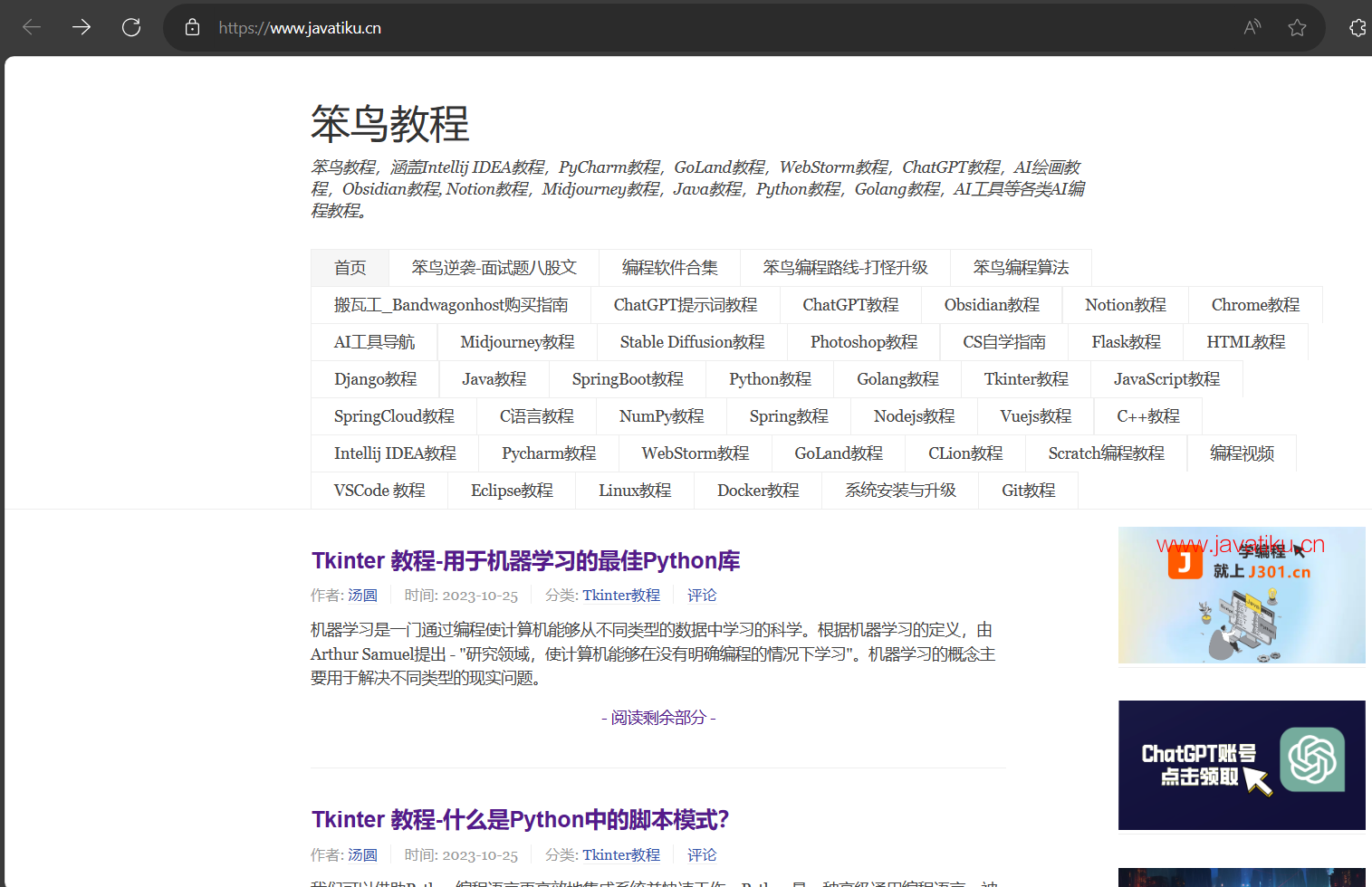
Task: Open Python教程 menu item
Action: (770, 379)
